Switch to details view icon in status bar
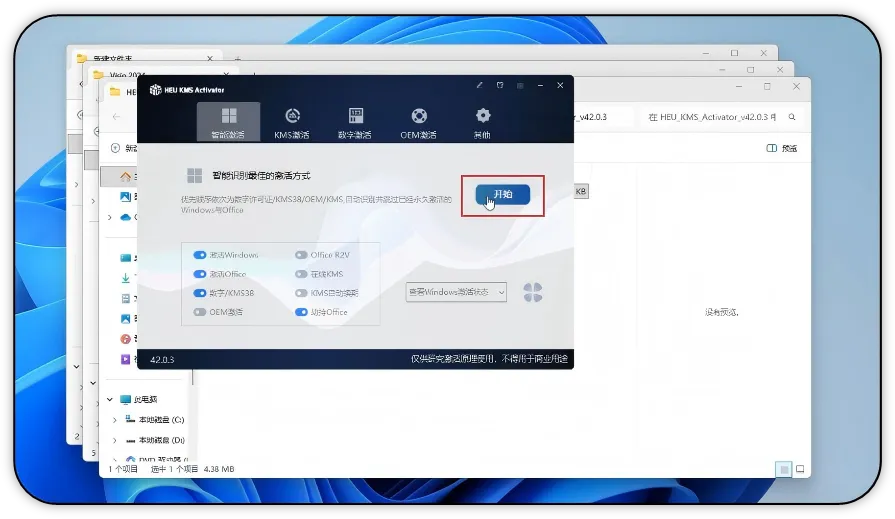The width and height of the screenshot is (895, 519). [784, 469]
